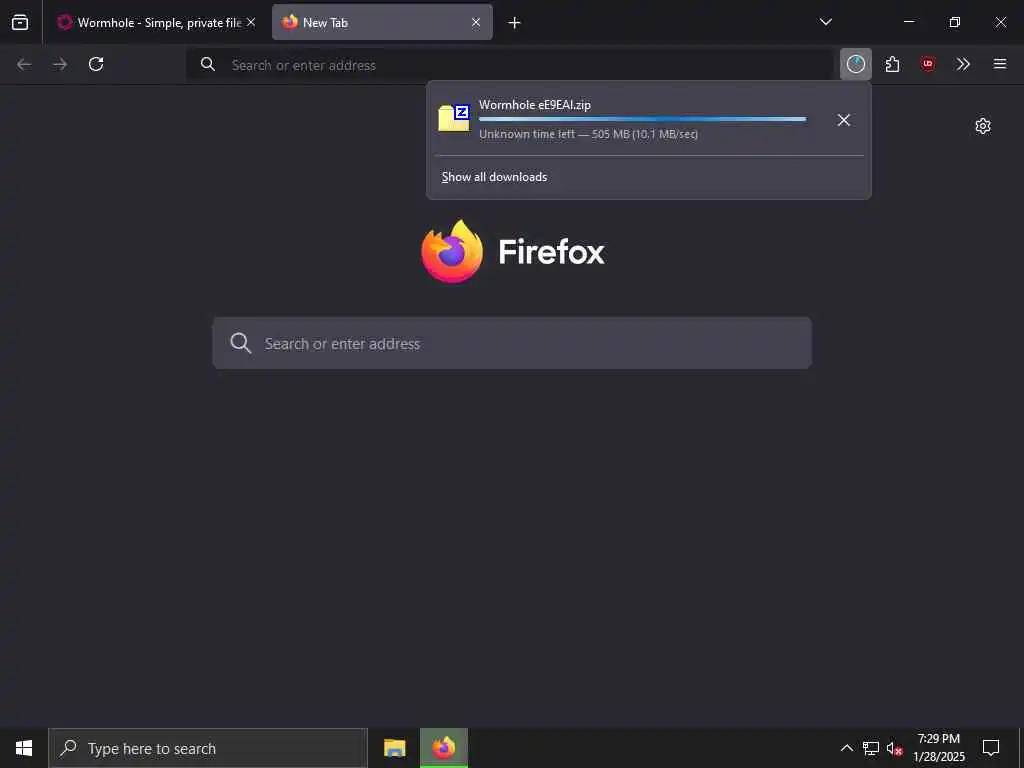This screenshot has height=768, width=1024.
Task: Go forward one page
Action: [x=60, y=64]
